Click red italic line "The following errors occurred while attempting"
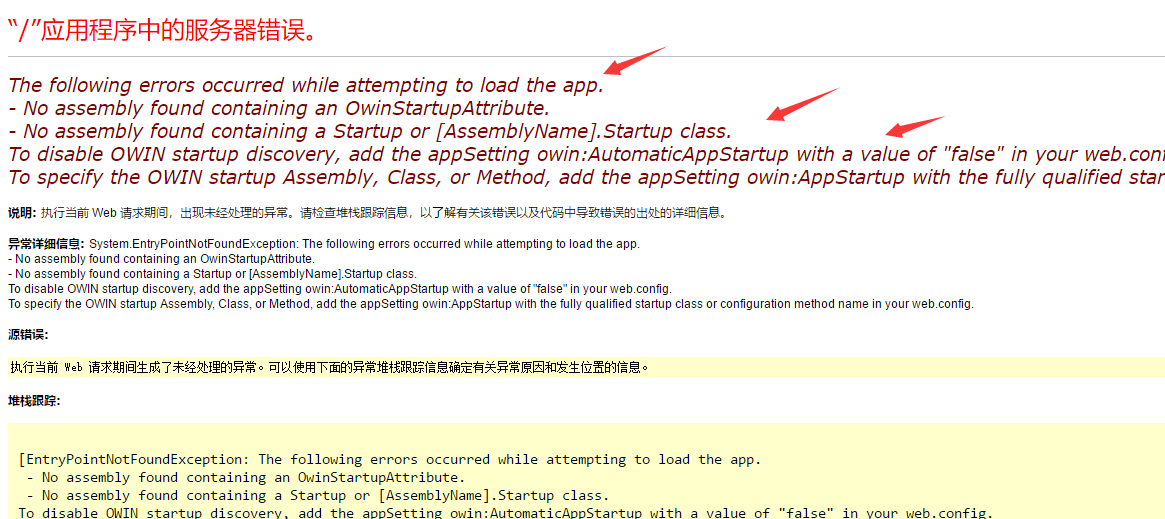Viewport: 1165px width, 519px height. (306, 85)
